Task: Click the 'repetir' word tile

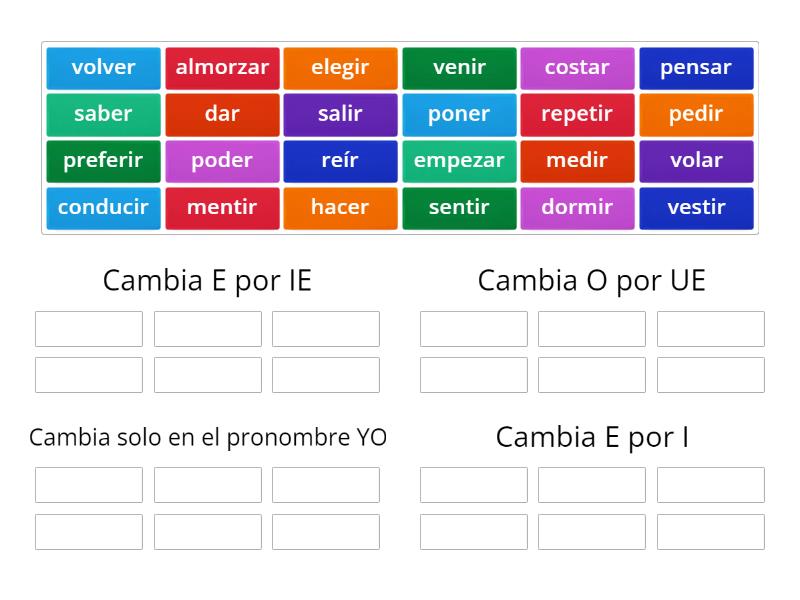Action: click(x=578, y=114)
